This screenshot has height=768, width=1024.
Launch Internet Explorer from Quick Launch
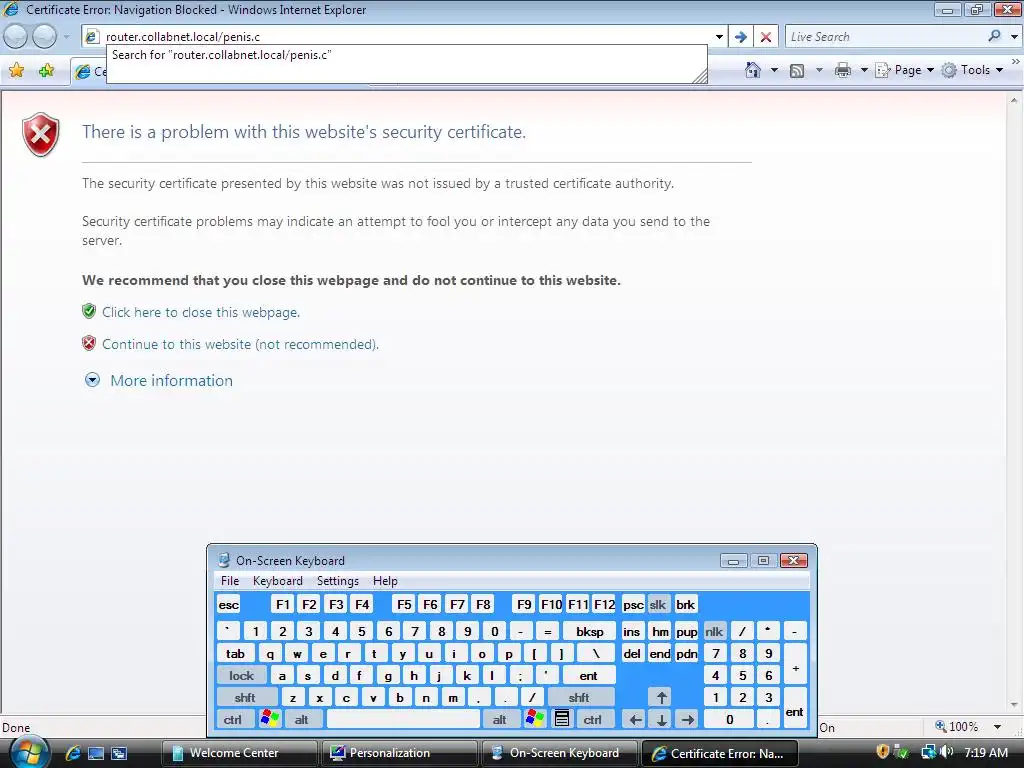[x=72, y=753]
